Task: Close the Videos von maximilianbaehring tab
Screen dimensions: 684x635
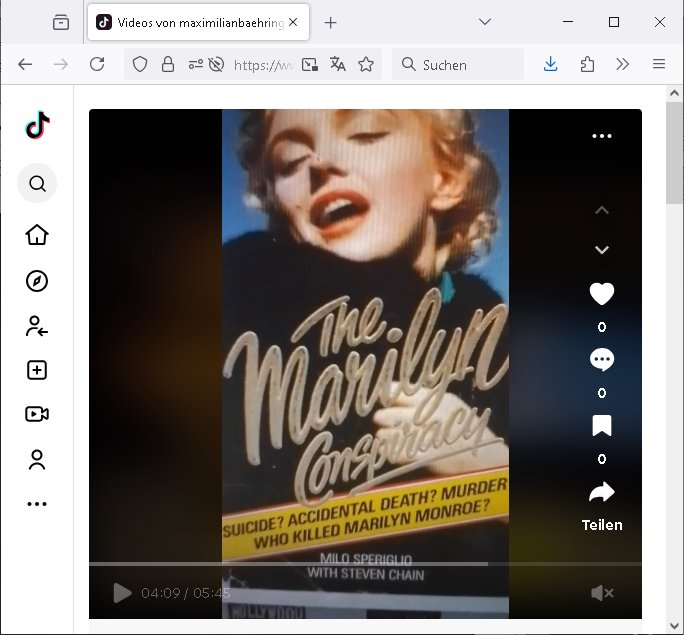Action: tap(293, 22)
